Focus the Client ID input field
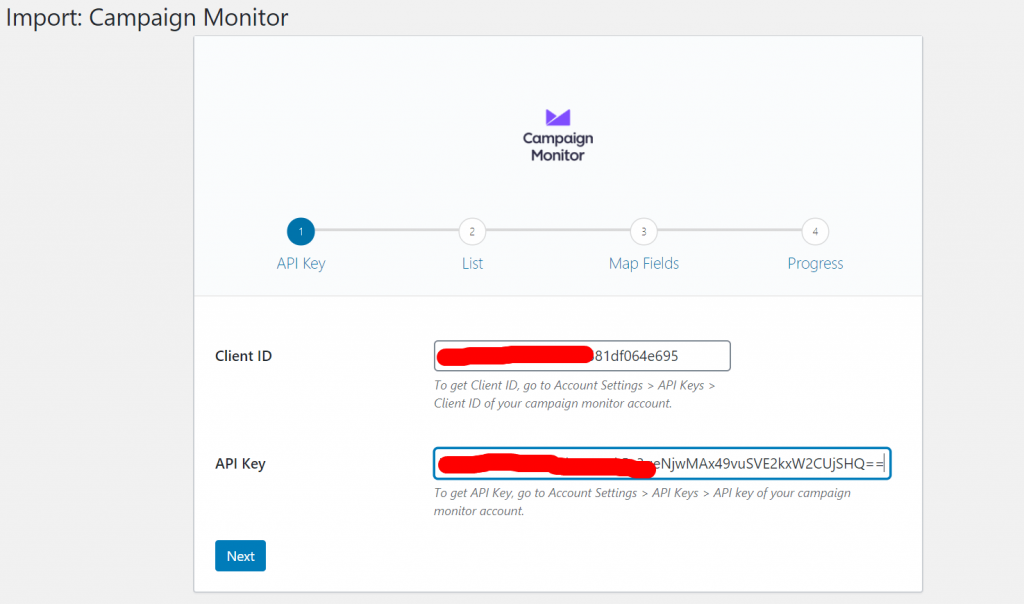The image size is (1024, 604). tap(582, 356)
